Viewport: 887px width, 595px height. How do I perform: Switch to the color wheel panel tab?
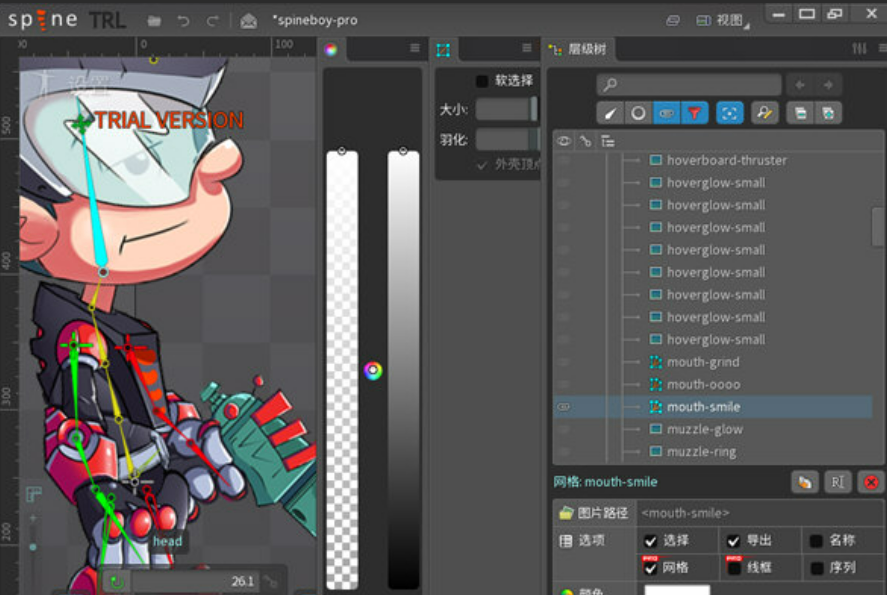(x=331, y=50)
